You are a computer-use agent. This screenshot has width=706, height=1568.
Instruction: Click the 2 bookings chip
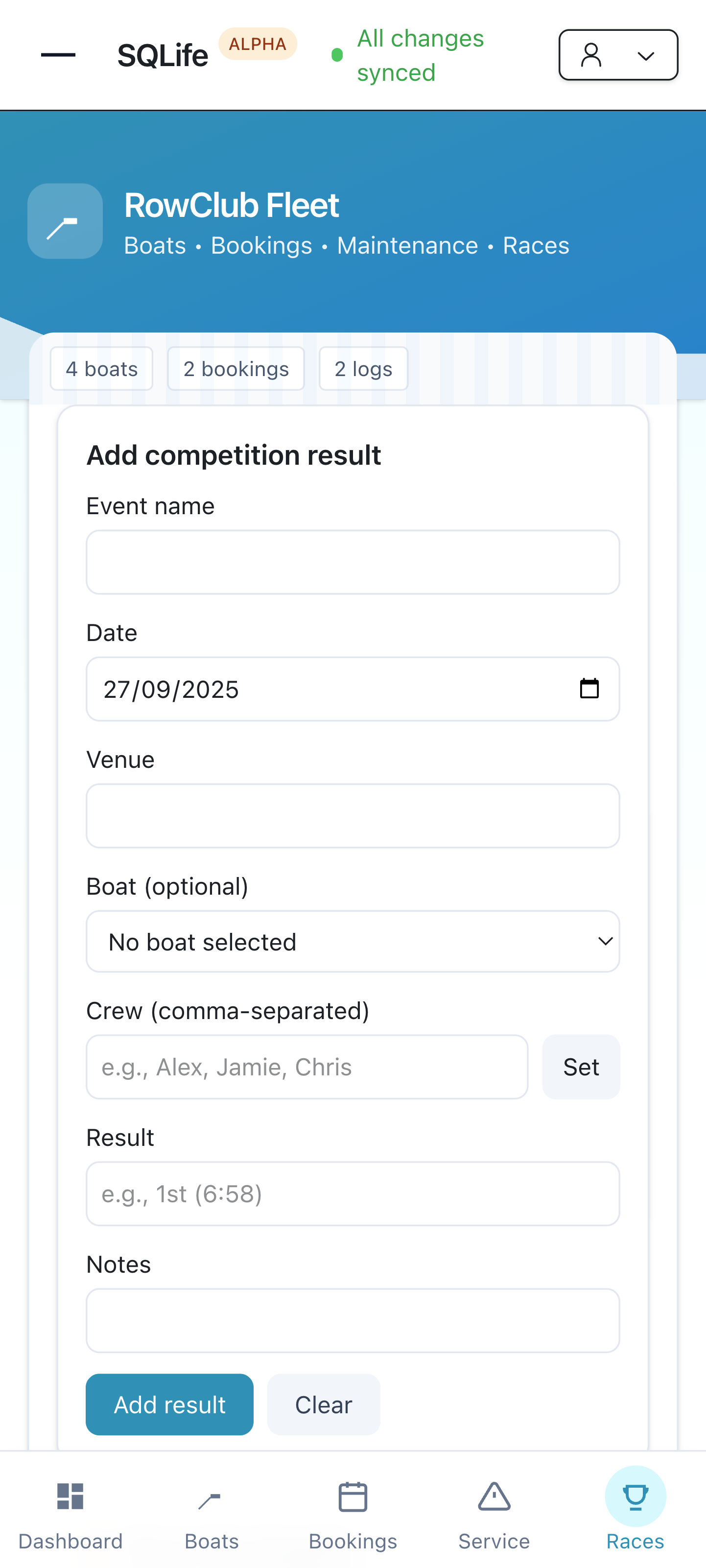point(236,369)
